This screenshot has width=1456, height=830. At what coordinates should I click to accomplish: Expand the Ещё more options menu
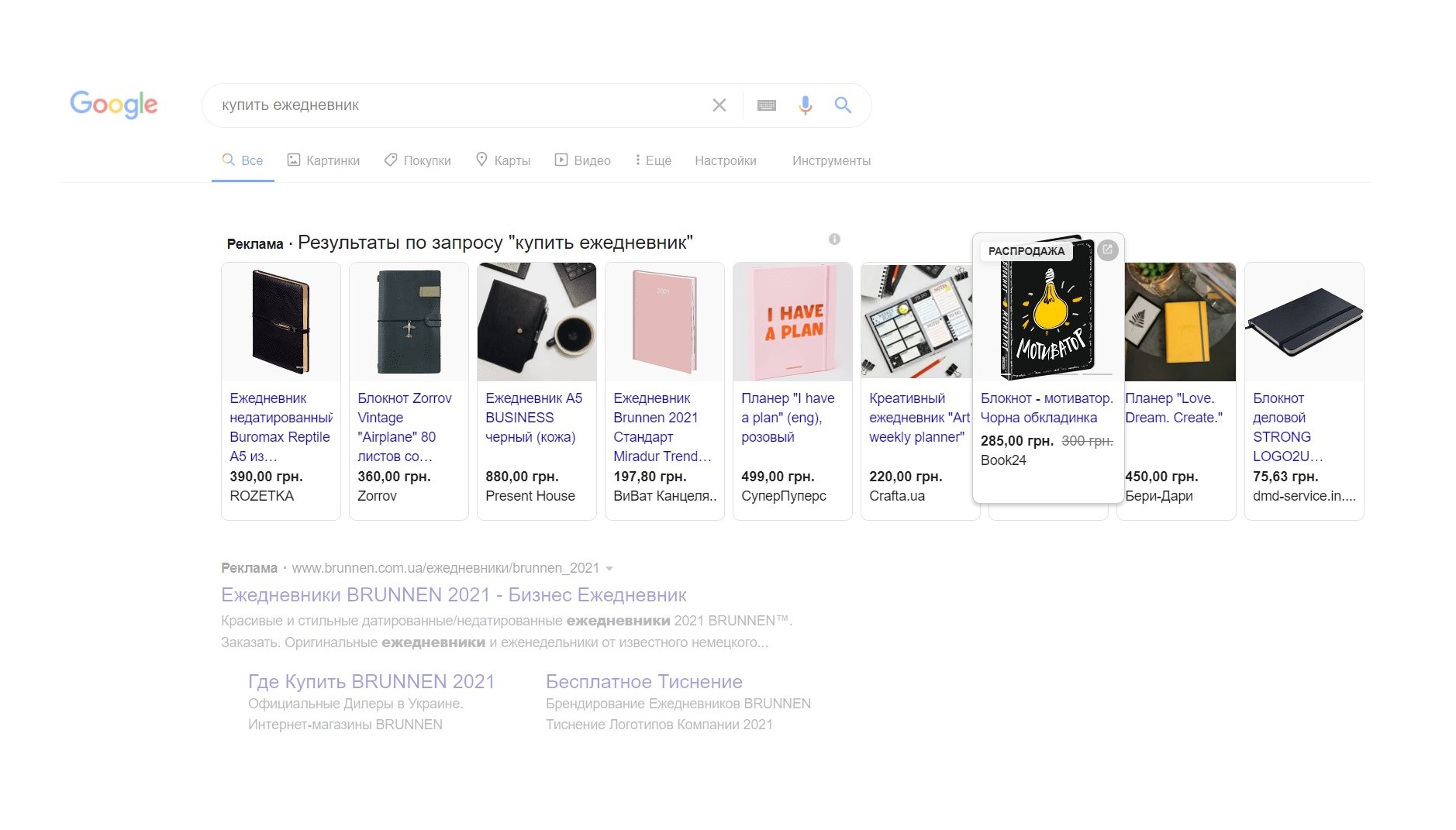pyautogui.click(x=653, y=160)
